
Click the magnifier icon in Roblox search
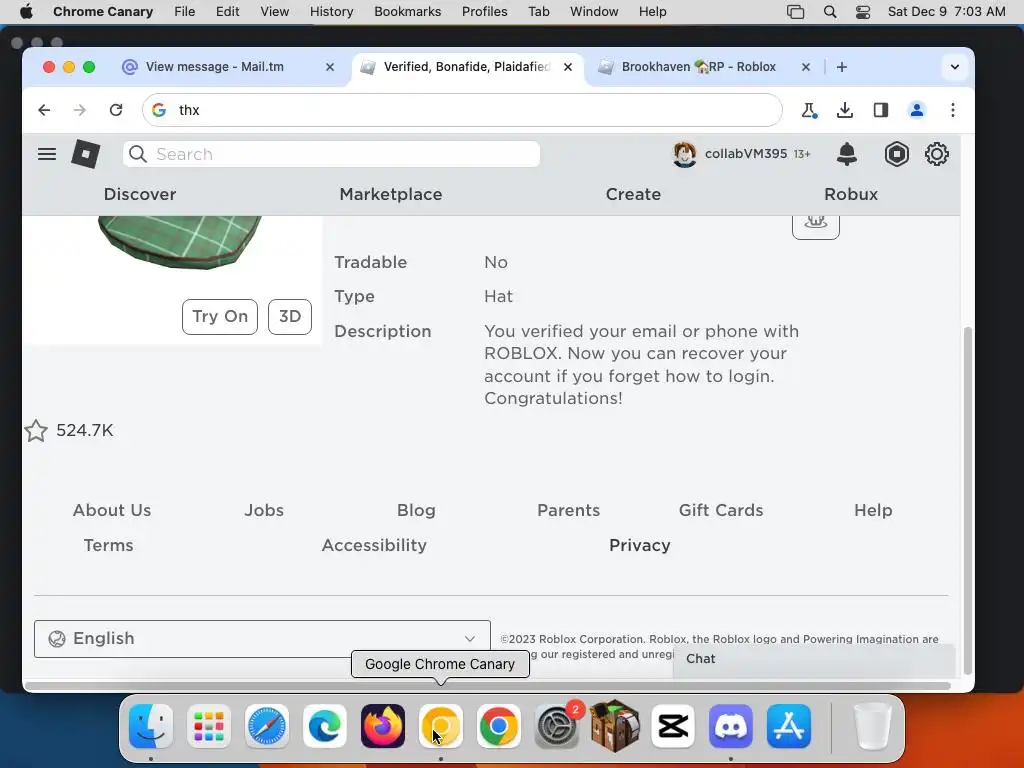138,154
